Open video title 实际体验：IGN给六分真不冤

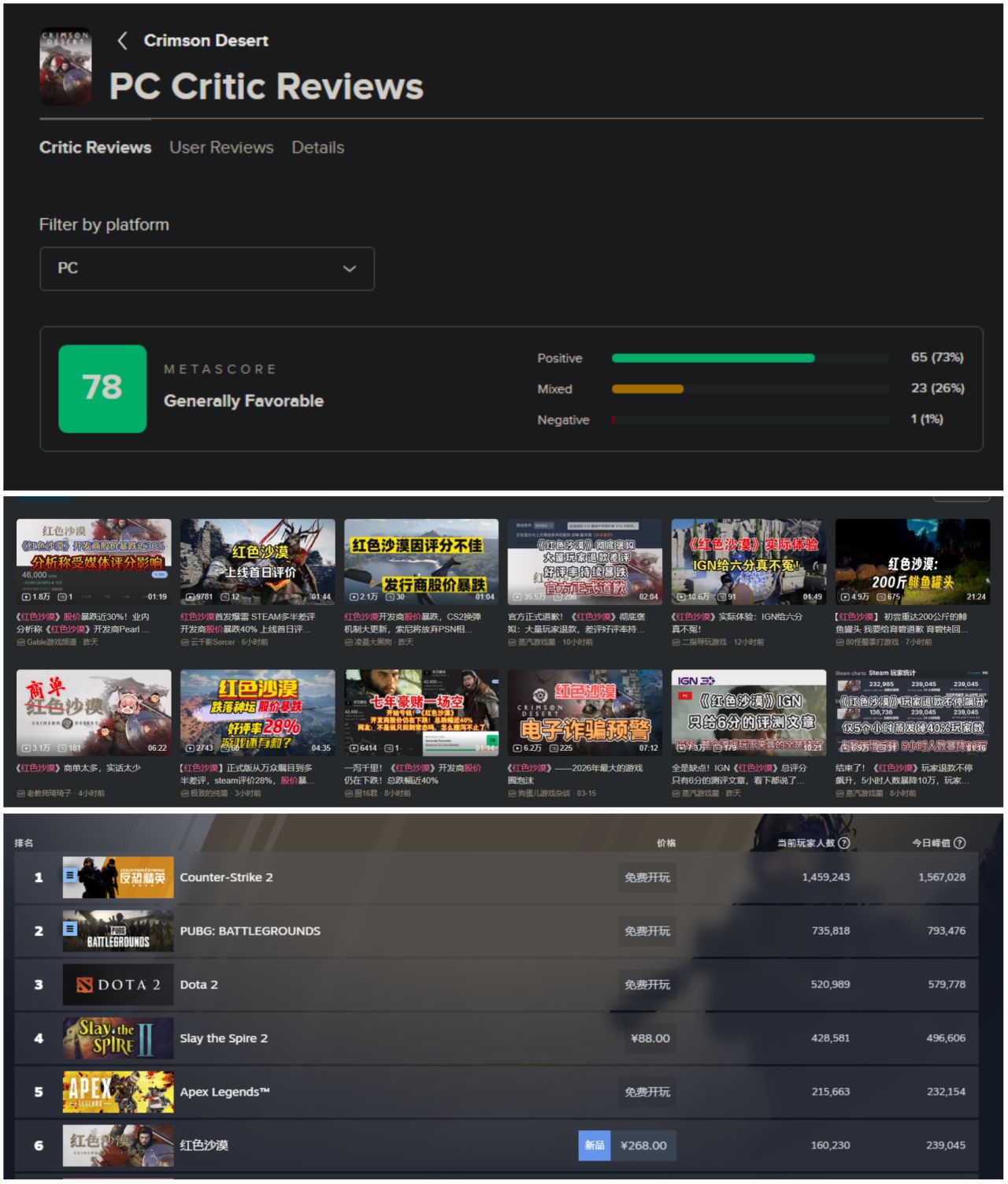pos(737,623)
